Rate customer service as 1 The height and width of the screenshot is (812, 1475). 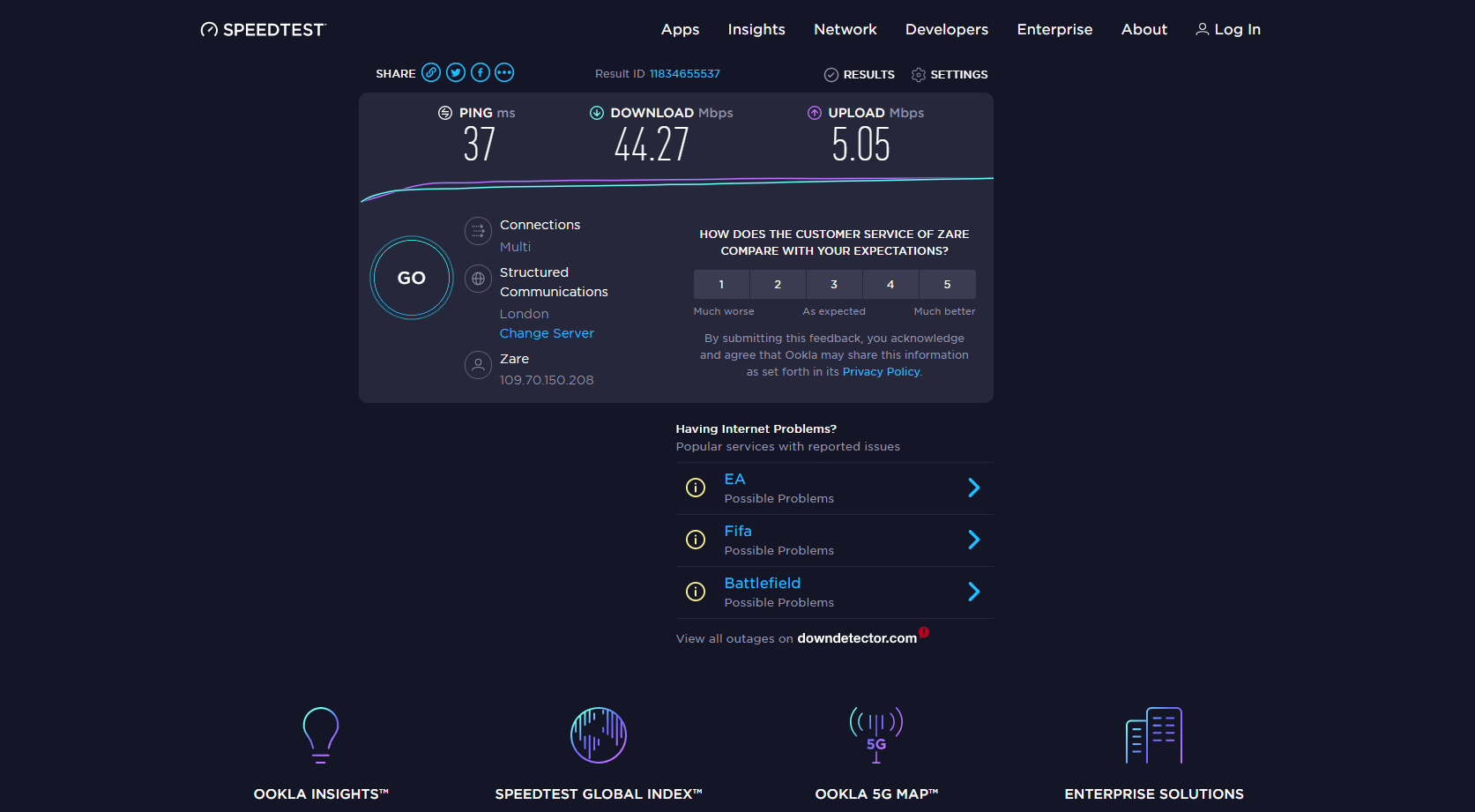tap(721, 285)
